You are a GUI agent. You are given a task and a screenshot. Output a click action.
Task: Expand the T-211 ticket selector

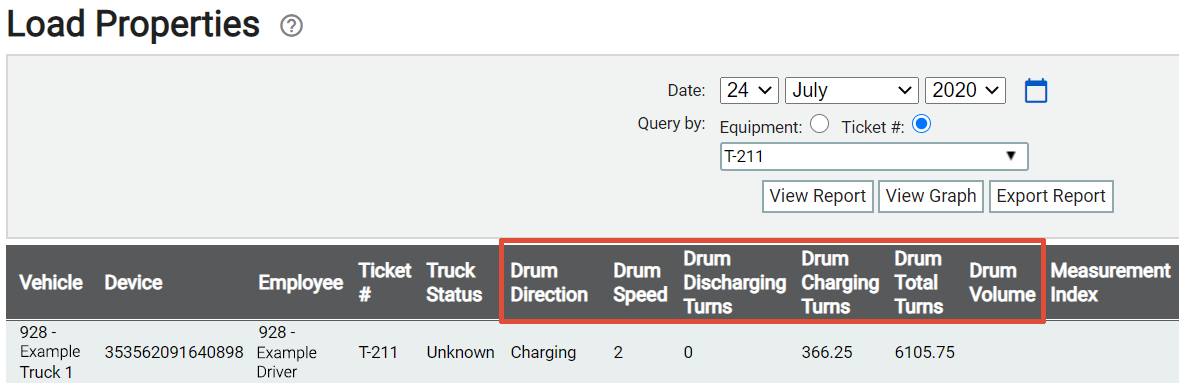point(874,157)
